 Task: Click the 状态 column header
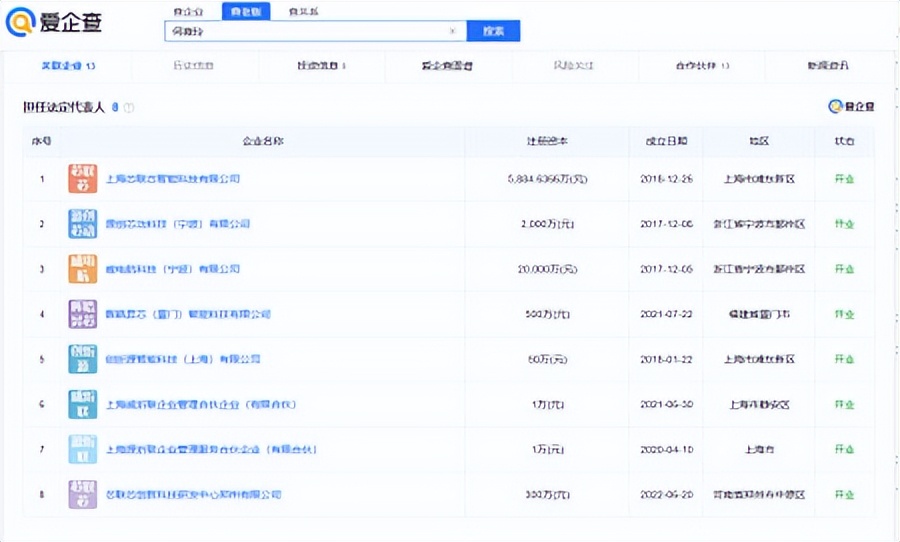pos(844,141)
